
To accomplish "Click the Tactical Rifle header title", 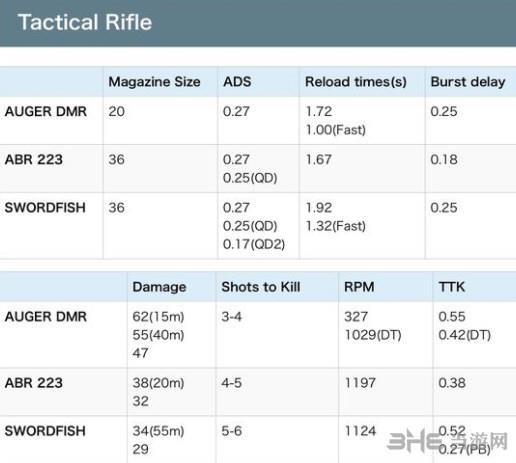I will 85,22.
